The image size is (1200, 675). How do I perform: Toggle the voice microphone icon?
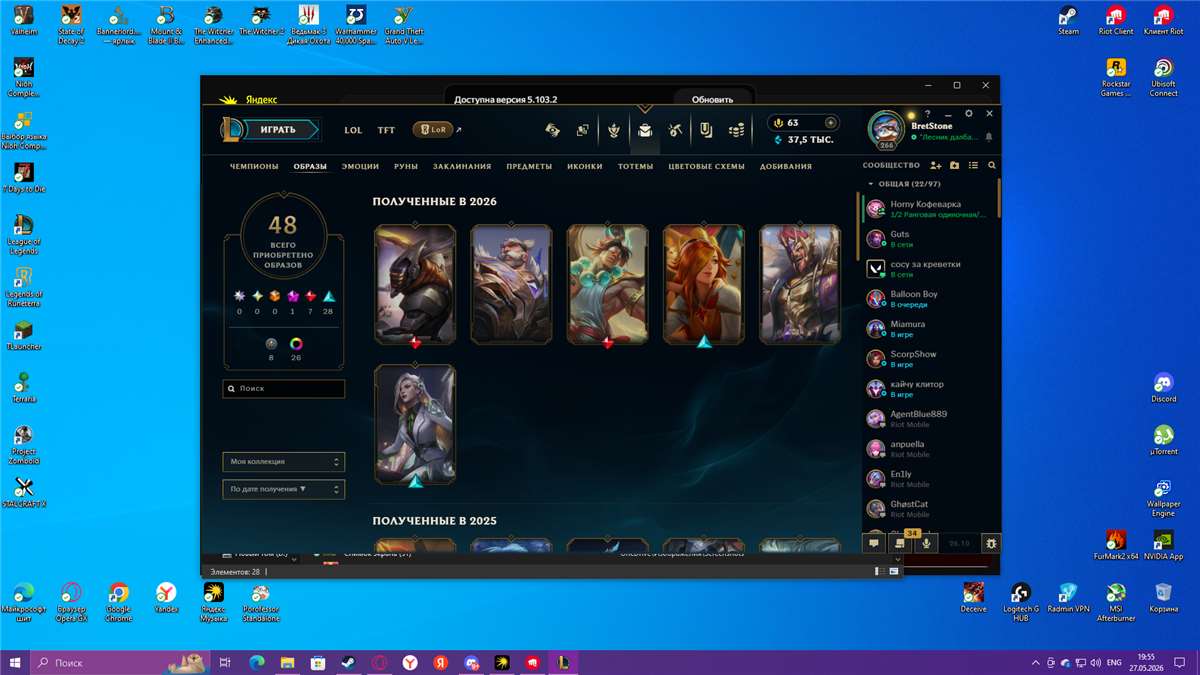[927, 543]
